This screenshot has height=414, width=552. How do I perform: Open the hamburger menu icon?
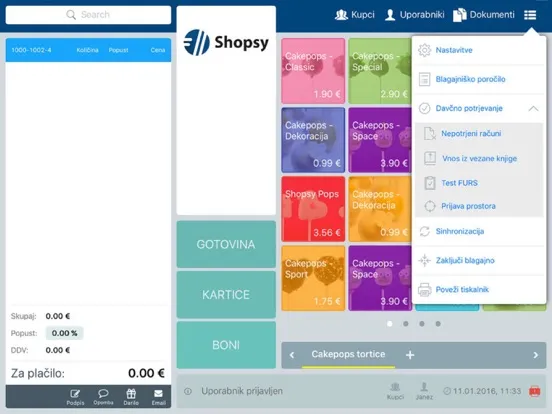(x=530, y=15)
